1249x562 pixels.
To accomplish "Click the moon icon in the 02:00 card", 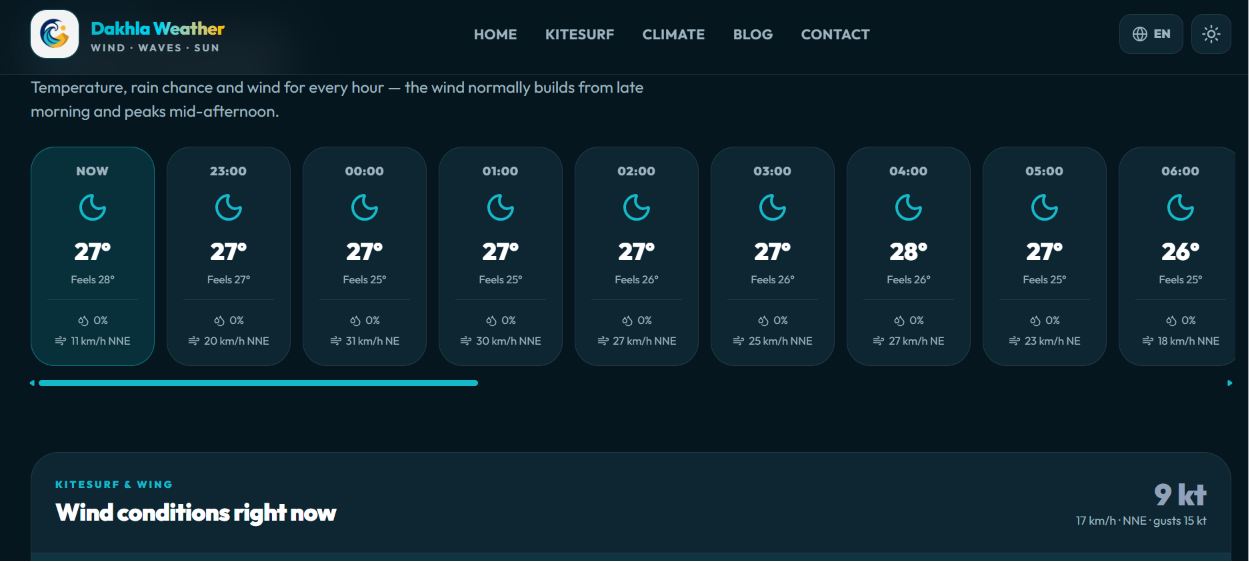I will [x=637, y=207].
